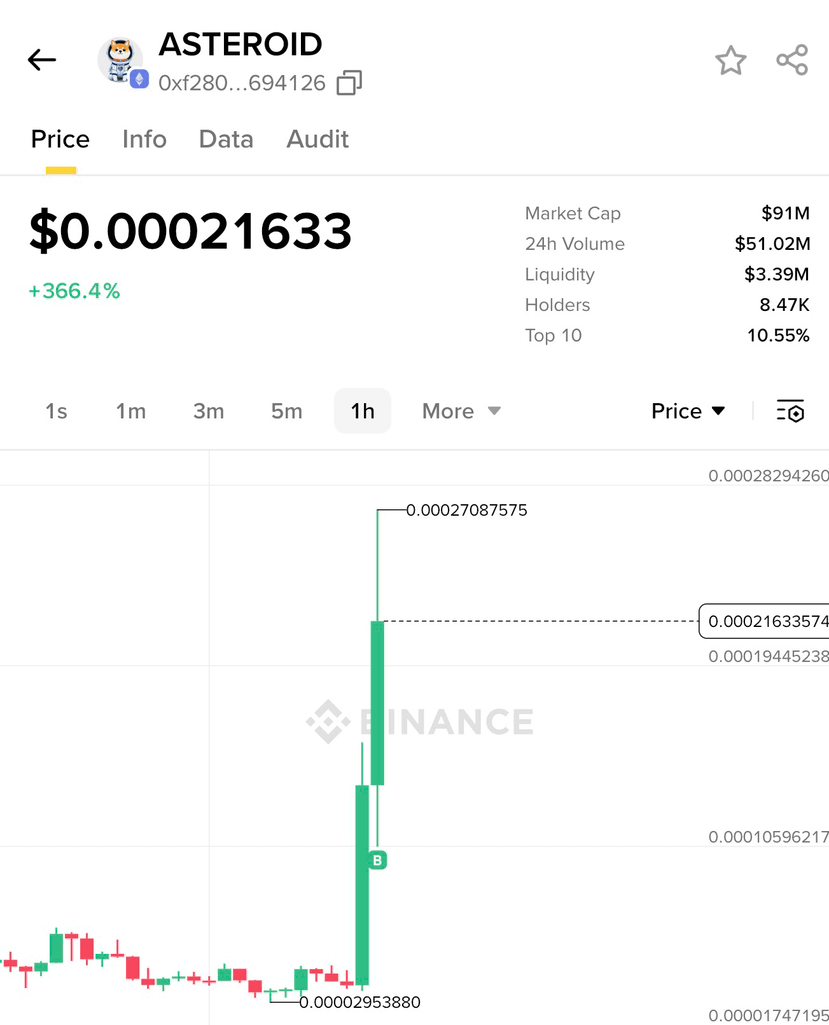Tap the low label 0.00002953880
The width and height of the screenshot is (829, 1025).
coord(360,1002)
